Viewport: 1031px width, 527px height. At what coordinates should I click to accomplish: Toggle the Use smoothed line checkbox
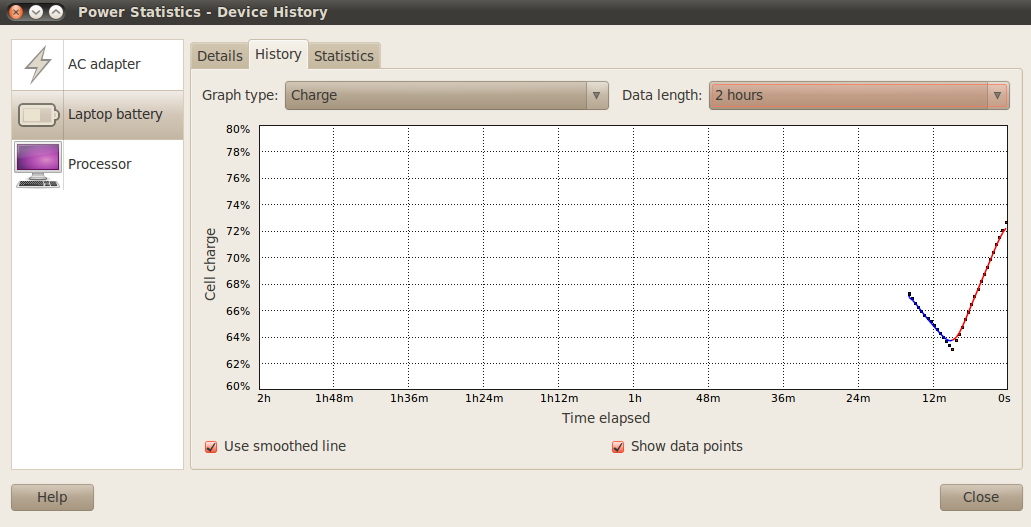pyautogui.click(x=211, y=447)
